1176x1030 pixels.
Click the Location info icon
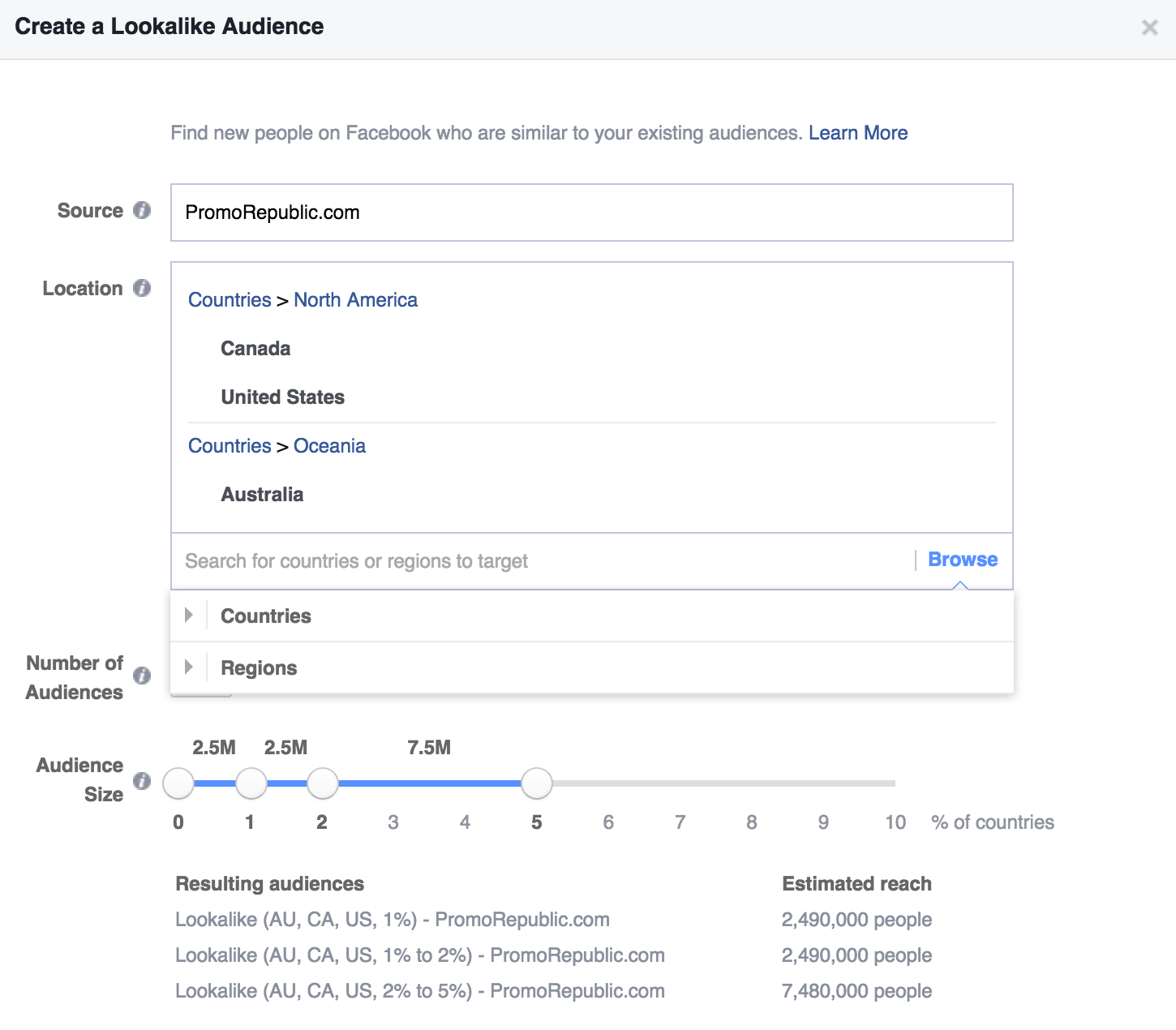142,288
